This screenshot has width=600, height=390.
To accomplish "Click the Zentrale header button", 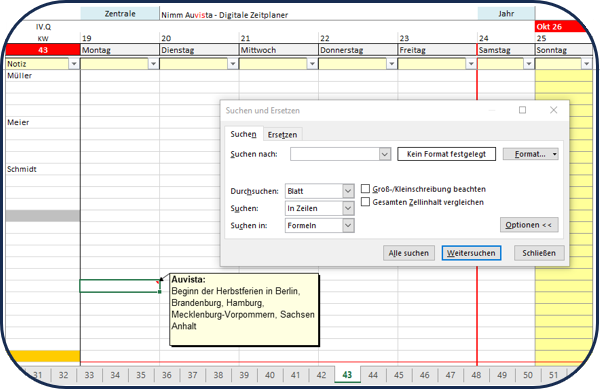I will tap(120, 14).
